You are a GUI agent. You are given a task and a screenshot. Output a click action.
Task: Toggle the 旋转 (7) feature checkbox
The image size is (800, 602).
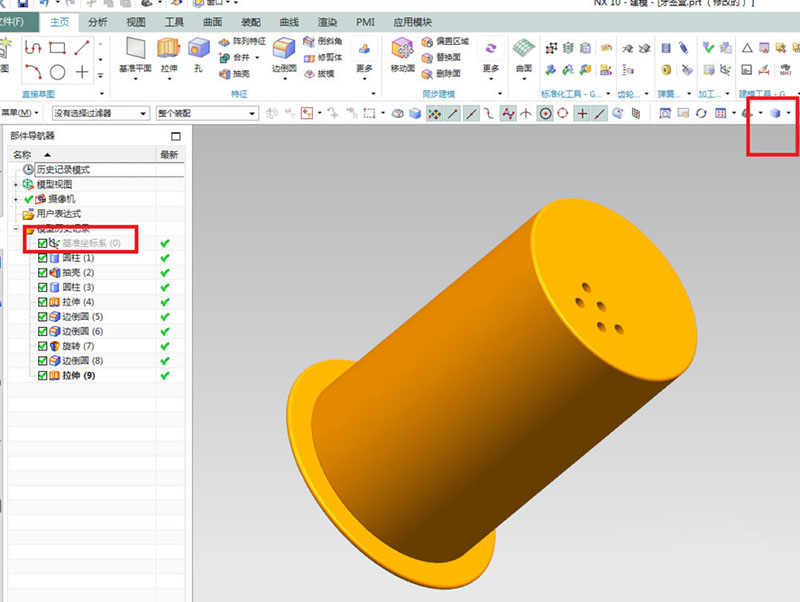click(x=42, y=346)
